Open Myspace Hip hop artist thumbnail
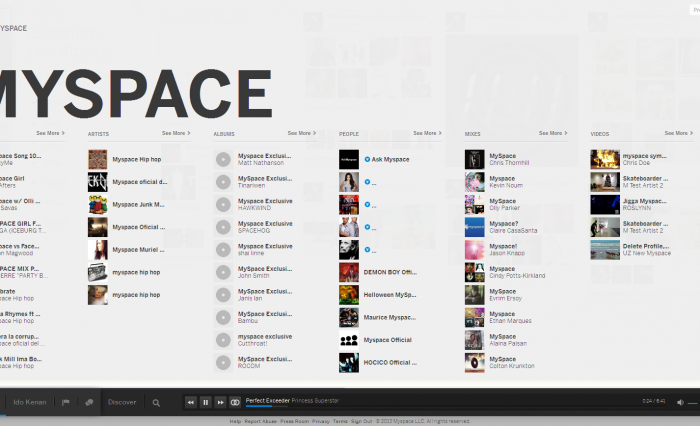The height and width of the screenshot is (426, 700). [98, 159]
